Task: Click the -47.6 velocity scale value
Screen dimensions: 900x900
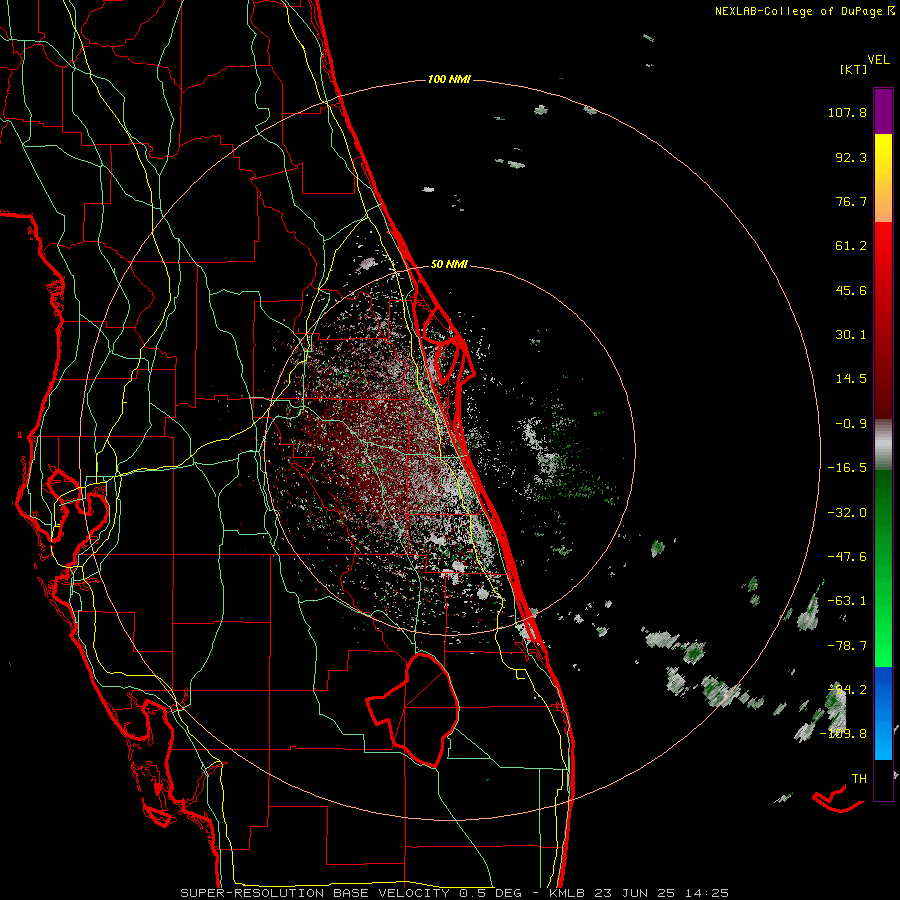Action: (847, 557)
